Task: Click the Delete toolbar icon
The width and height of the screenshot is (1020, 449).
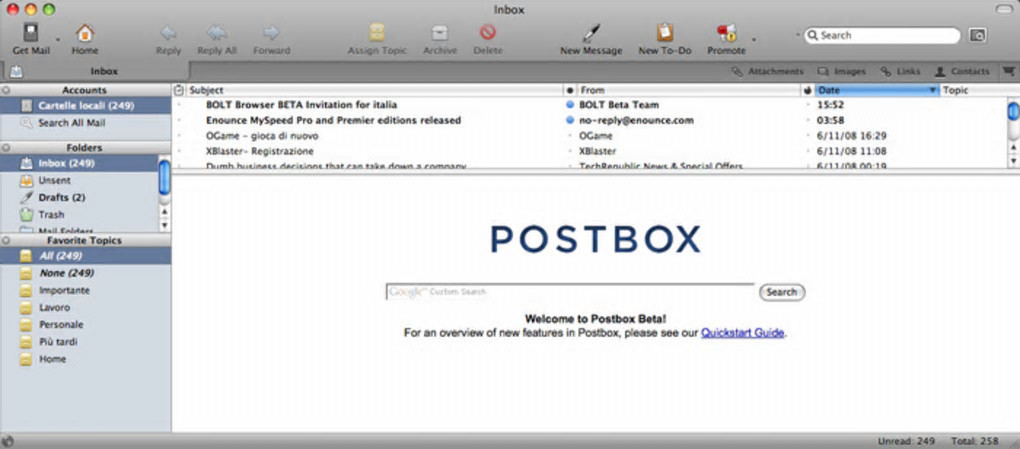Action: tap(488, 32)
